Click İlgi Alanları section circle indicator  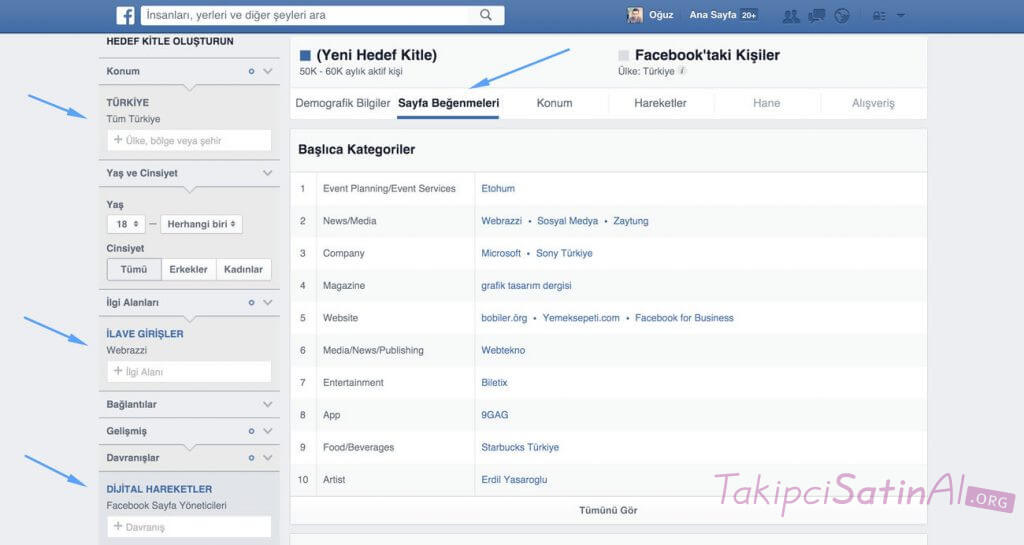(251, 302)
